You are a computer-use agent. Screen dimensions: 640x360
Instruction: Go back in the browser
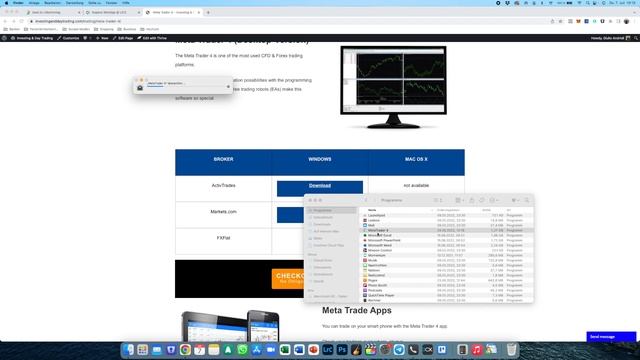[5, 21]
